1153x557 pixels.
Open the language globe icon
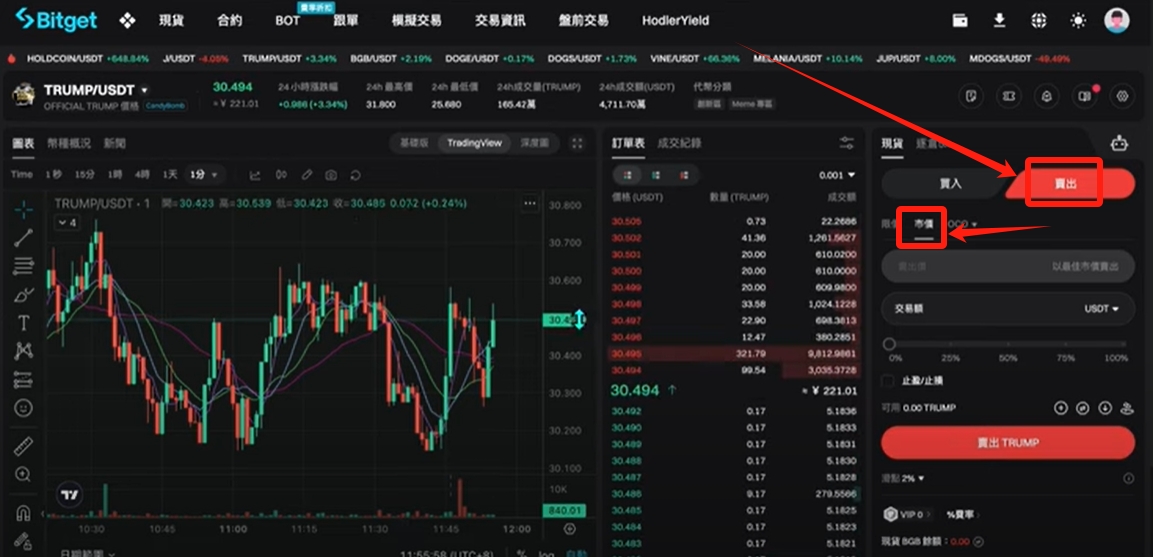(x=1038, y=21)
